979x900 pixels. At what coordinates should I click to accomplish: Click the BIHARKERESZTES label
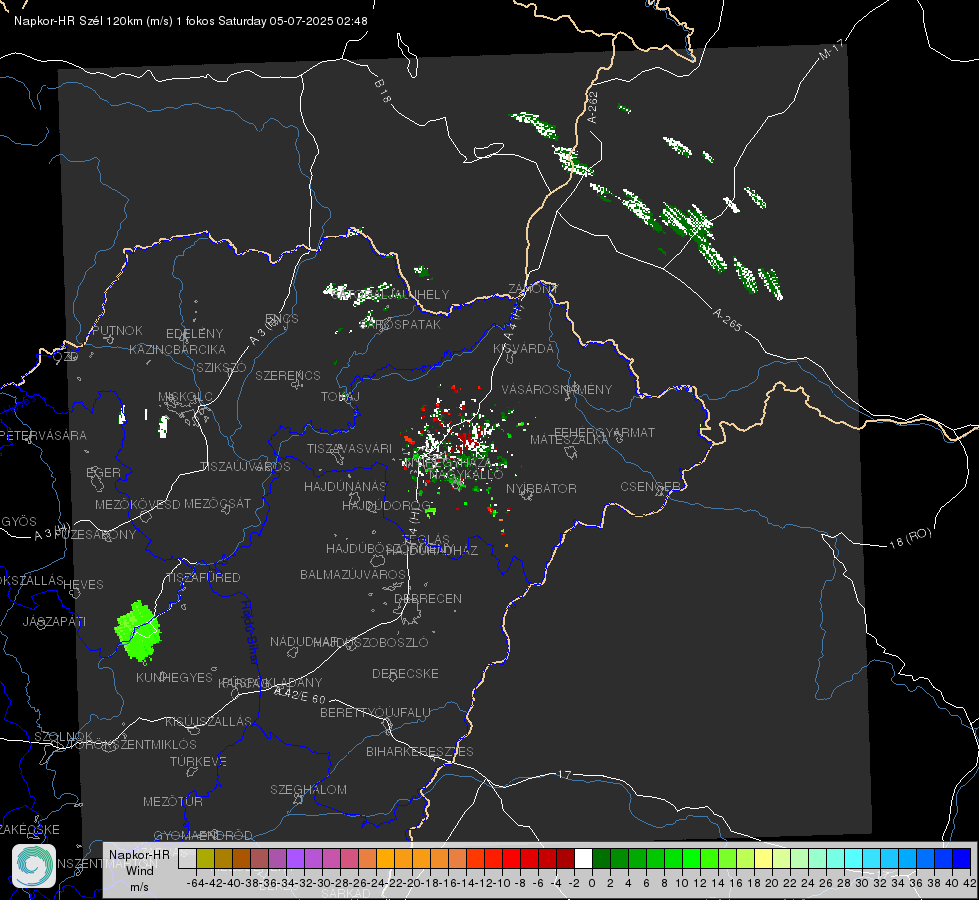coord(420,751)
